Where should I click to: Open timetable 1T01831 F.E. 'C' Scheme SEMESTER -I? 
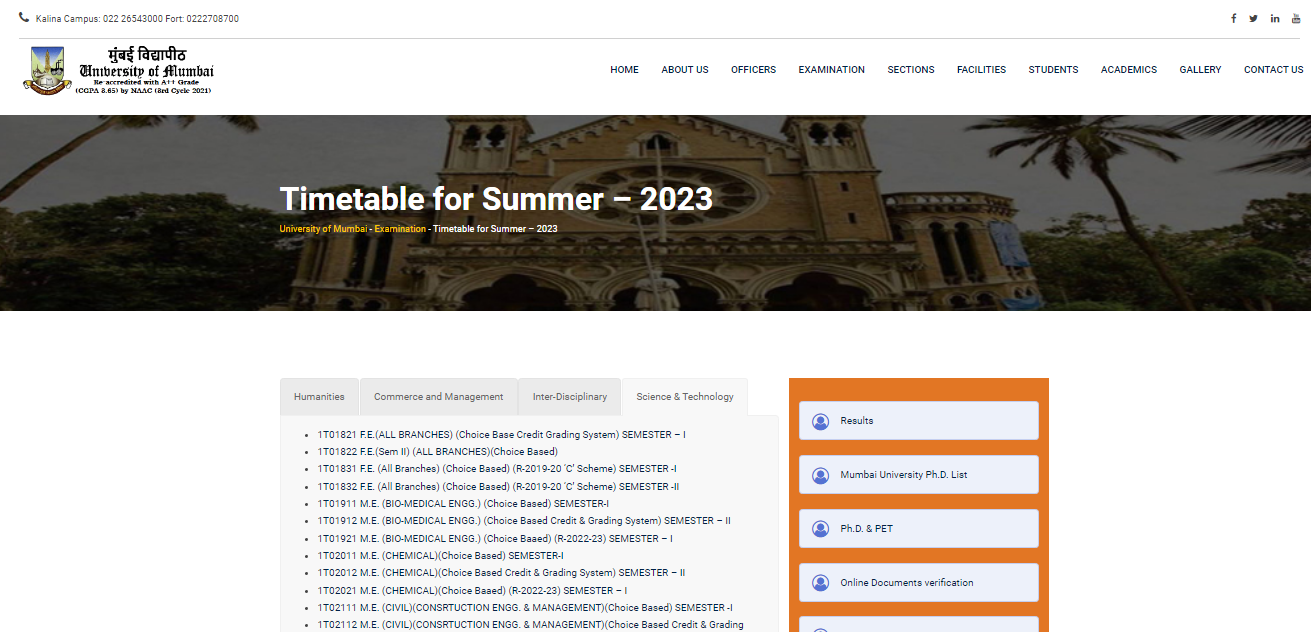tap(497, 469)
